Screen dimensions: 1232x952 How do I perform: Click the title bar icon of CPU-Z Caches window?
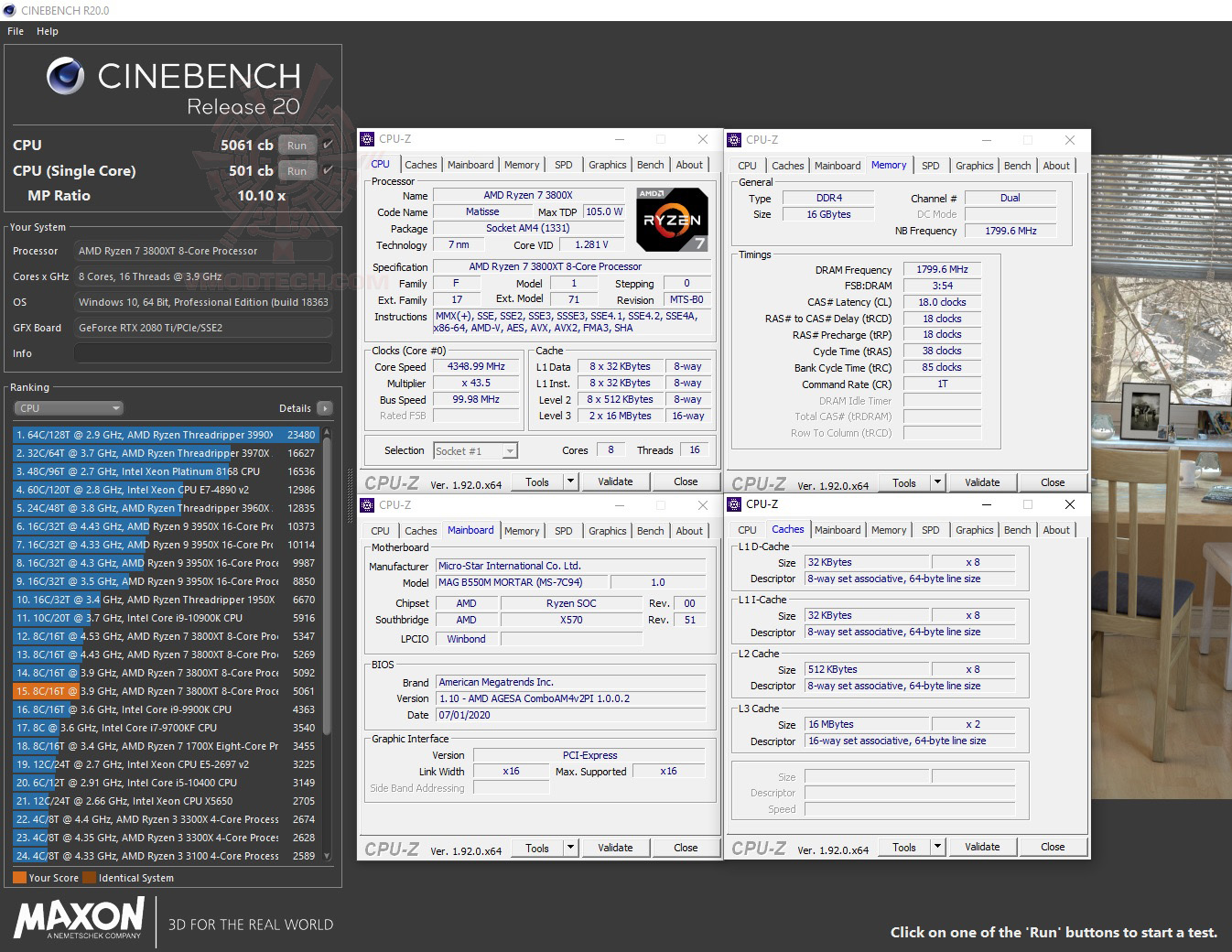point(734,504)
